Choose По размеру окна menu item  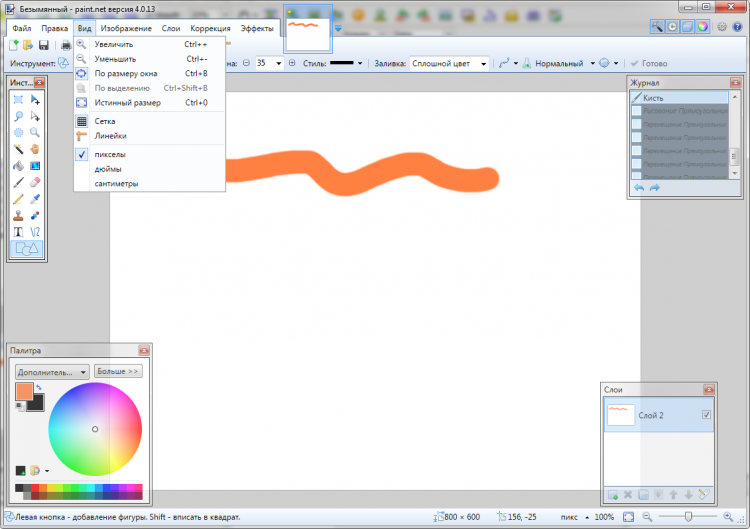point(149,74)
